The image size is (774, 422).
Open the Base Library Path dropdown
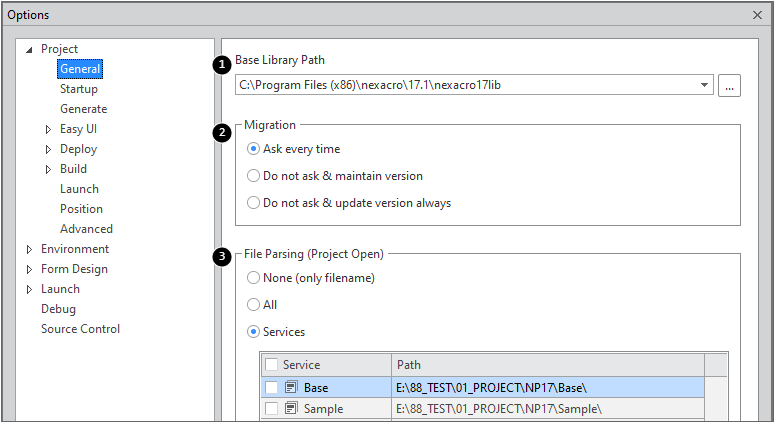coord(706,86)
